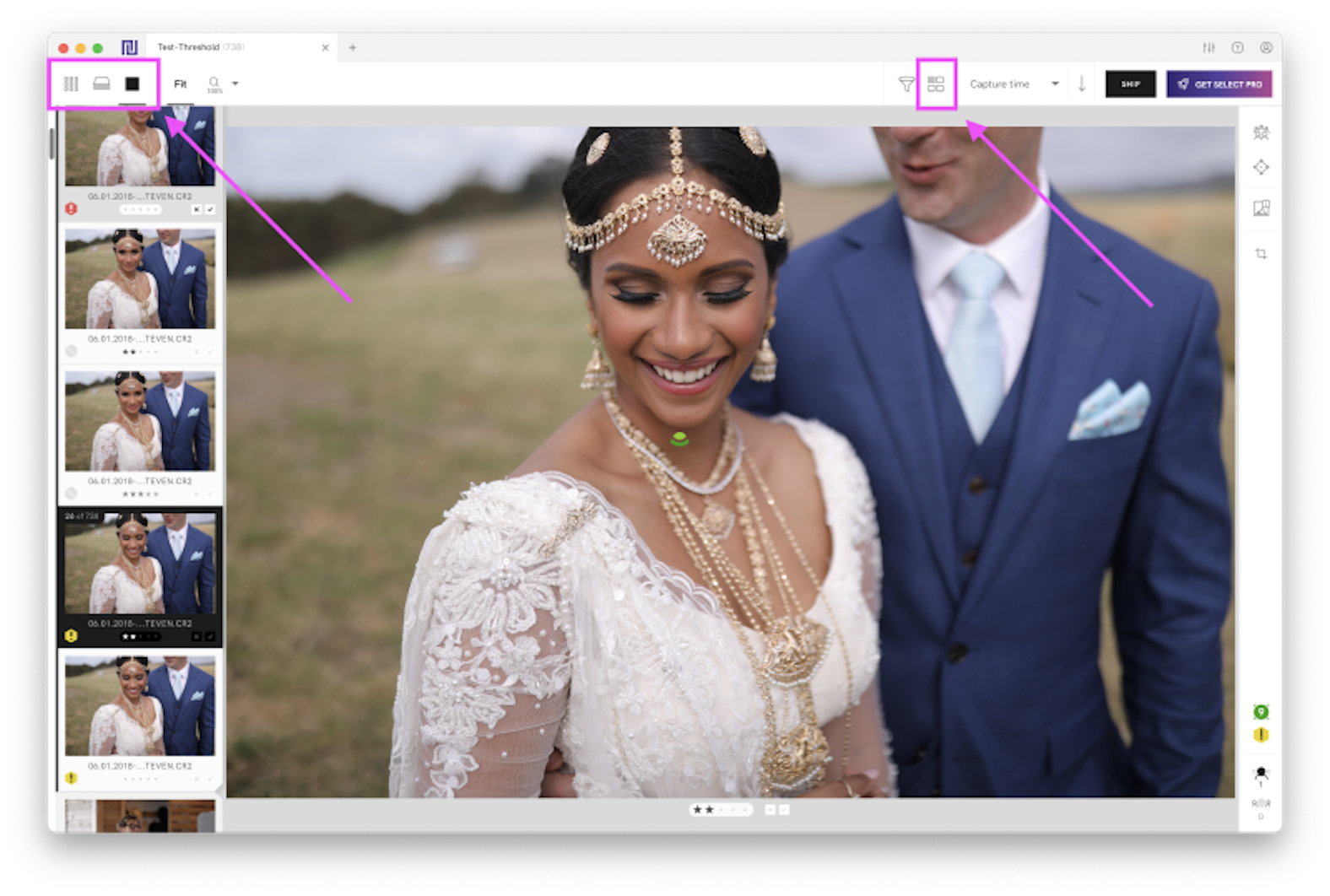The image size is (1330, 896).
Task: Toggle reject X on the red-warning thumbnail
Action: pyautogui.click(x=196, y=209)
